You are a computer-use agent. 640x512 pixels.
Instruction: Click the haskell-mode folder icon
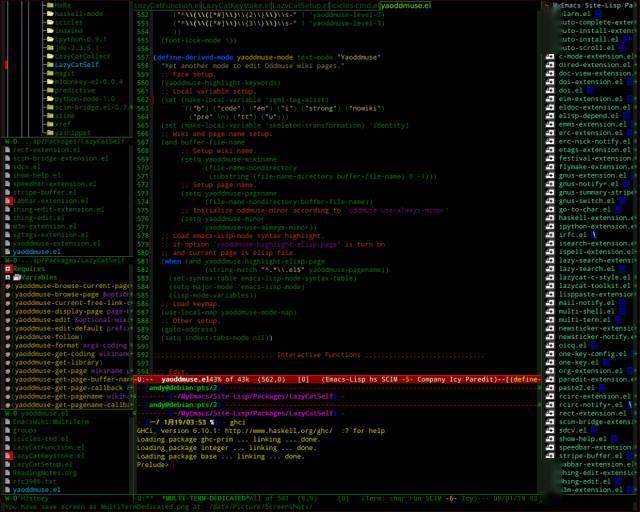tap(49, 13)
